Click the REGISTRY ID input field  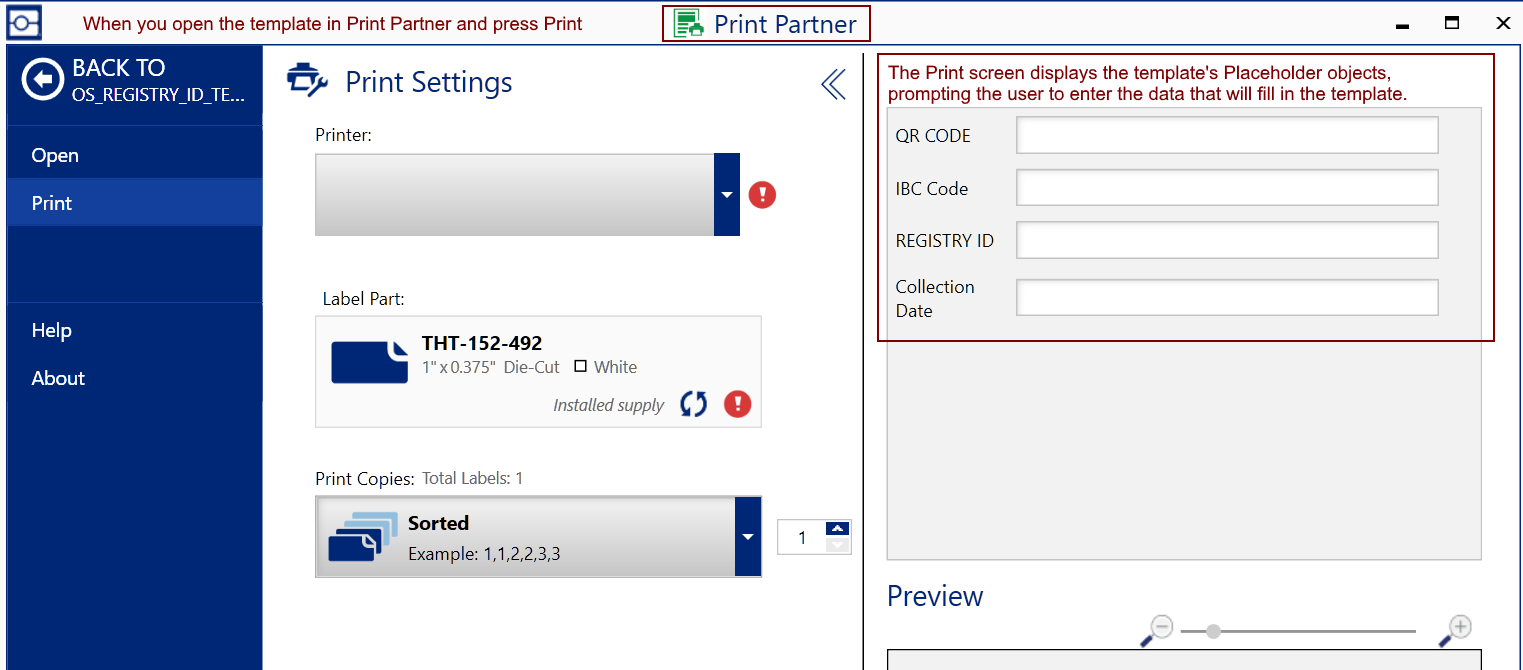(1227, 240)
